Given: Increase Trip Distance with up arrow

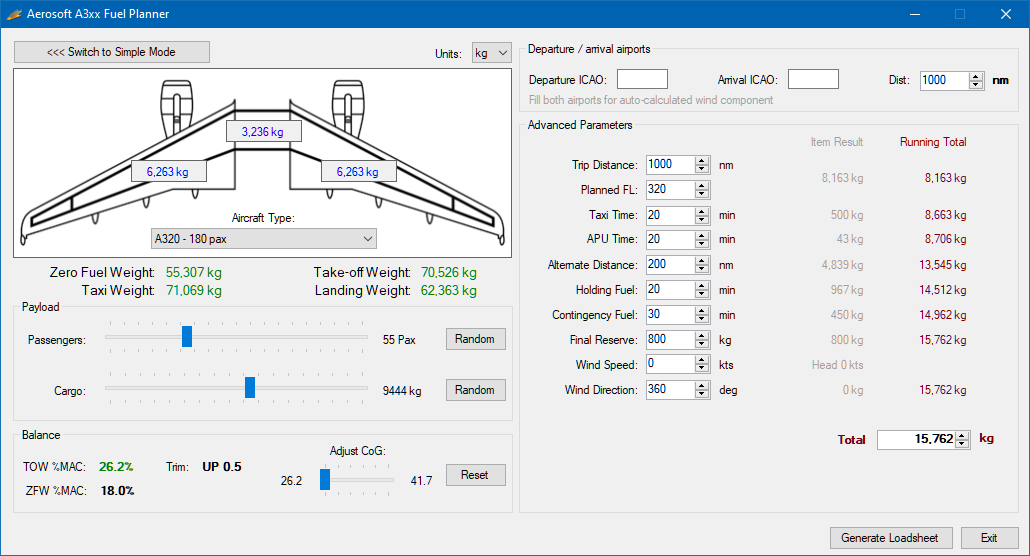Looking at the screenshot, I should pyautogui.click(x=702, y=161).
